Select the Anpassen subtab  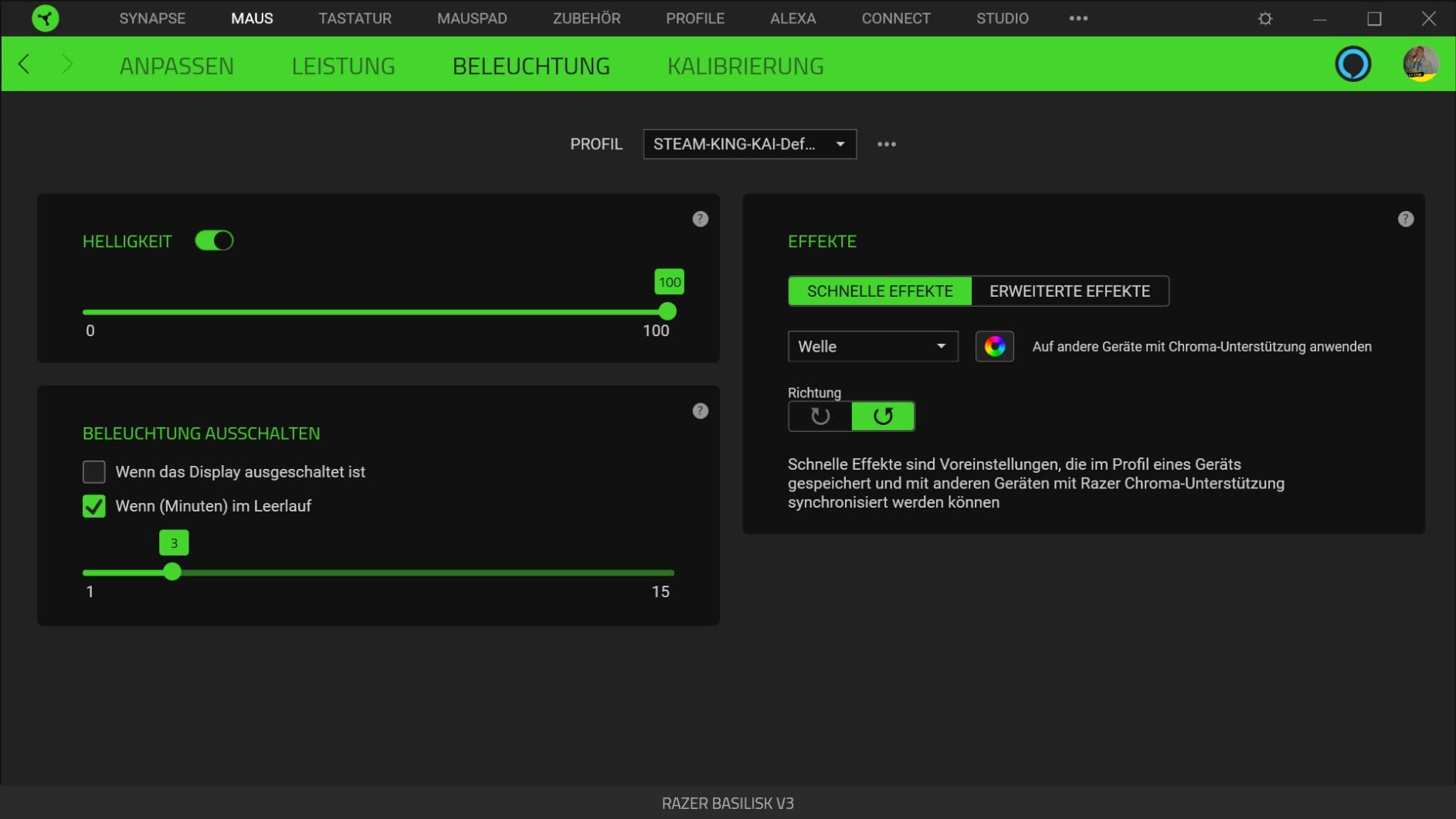[x=177, y=66]
